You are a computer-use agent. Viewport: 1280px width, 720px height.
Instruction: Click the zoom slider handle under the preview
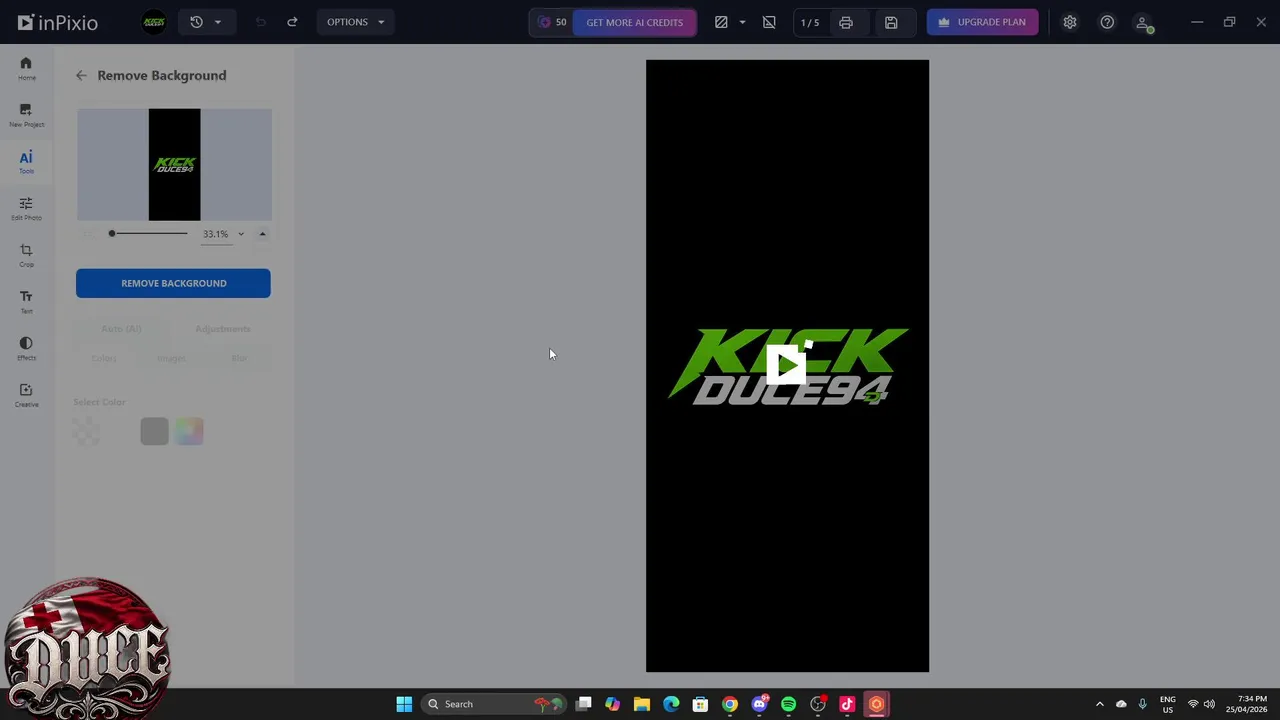pos(112,234)
